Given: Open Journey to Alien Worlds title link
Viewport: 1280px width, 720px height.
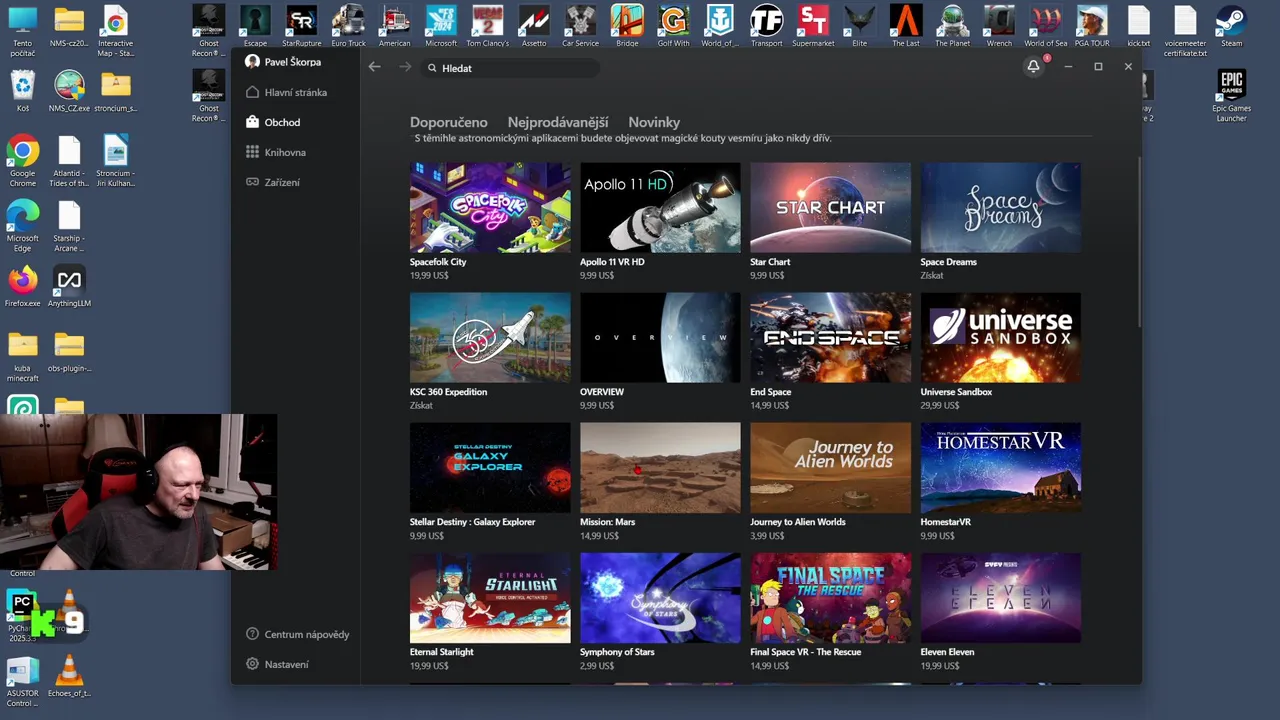Looking at the screenshot, I should (798, 522).
